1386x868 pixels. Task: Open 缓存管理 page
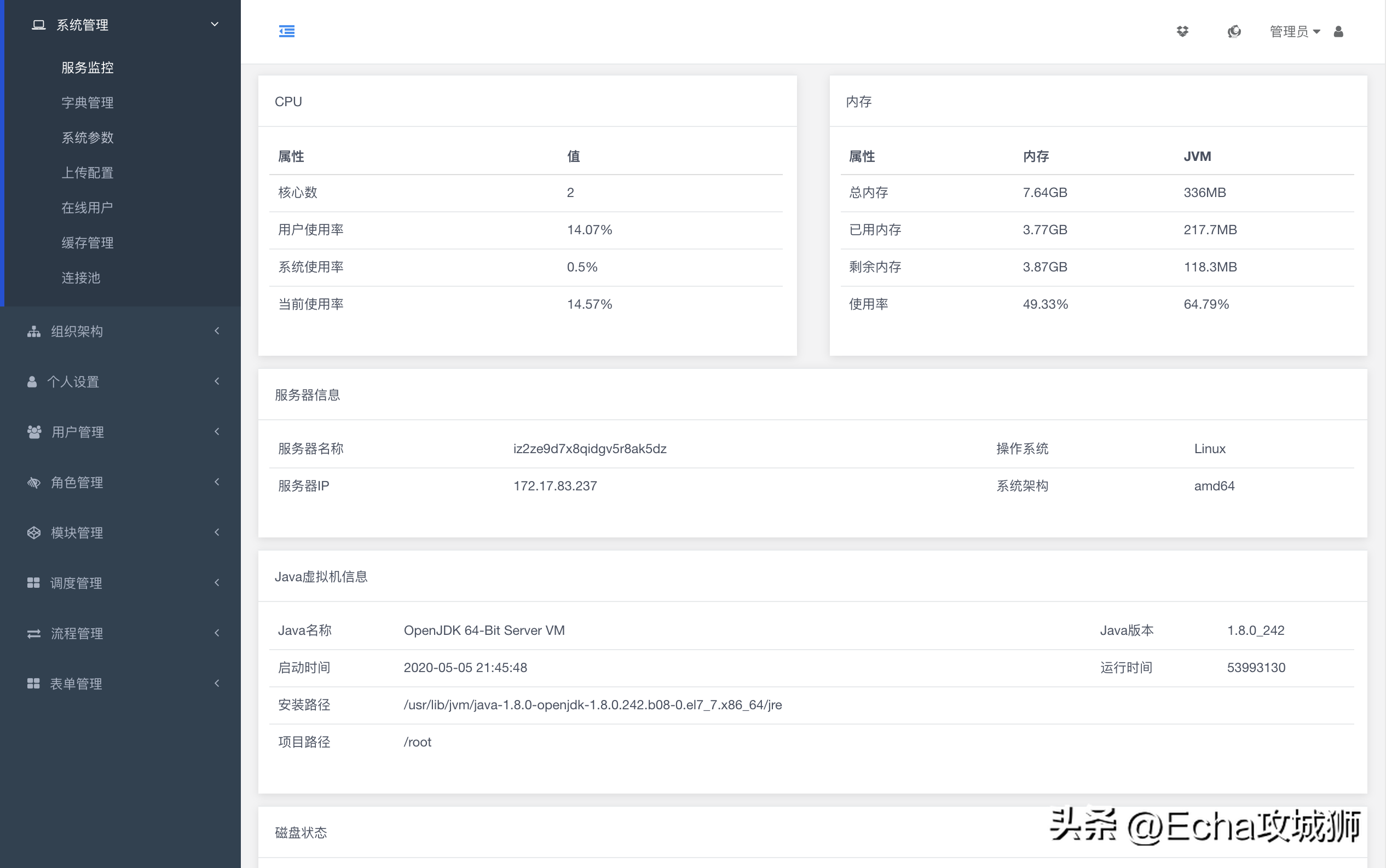pyautogui.click(x=87, y=242)
